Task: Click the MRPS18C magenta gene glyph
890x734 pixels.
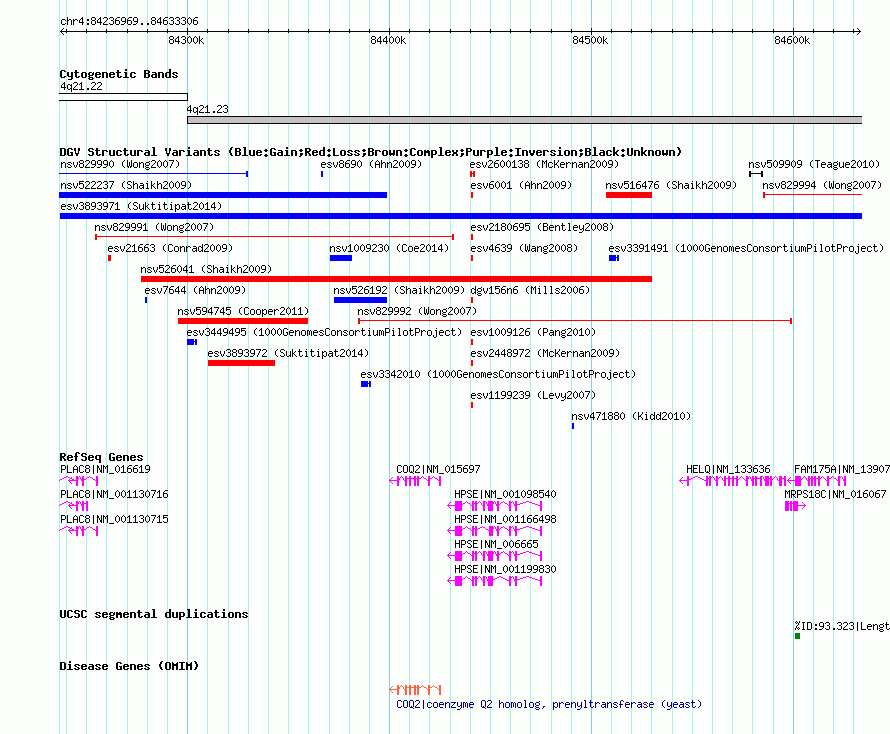Action: 795,506
